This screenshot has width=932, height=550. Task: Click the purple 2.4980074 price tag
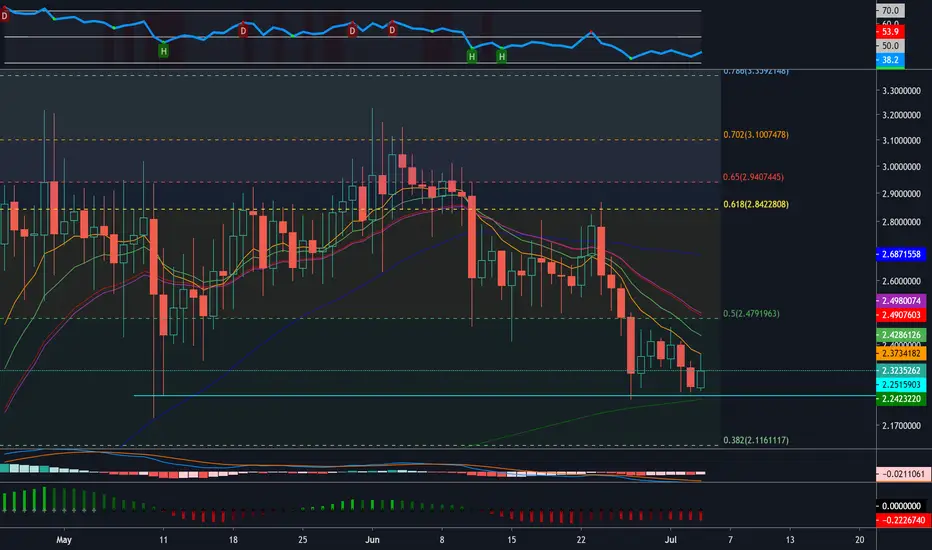[x=900, y=301]
